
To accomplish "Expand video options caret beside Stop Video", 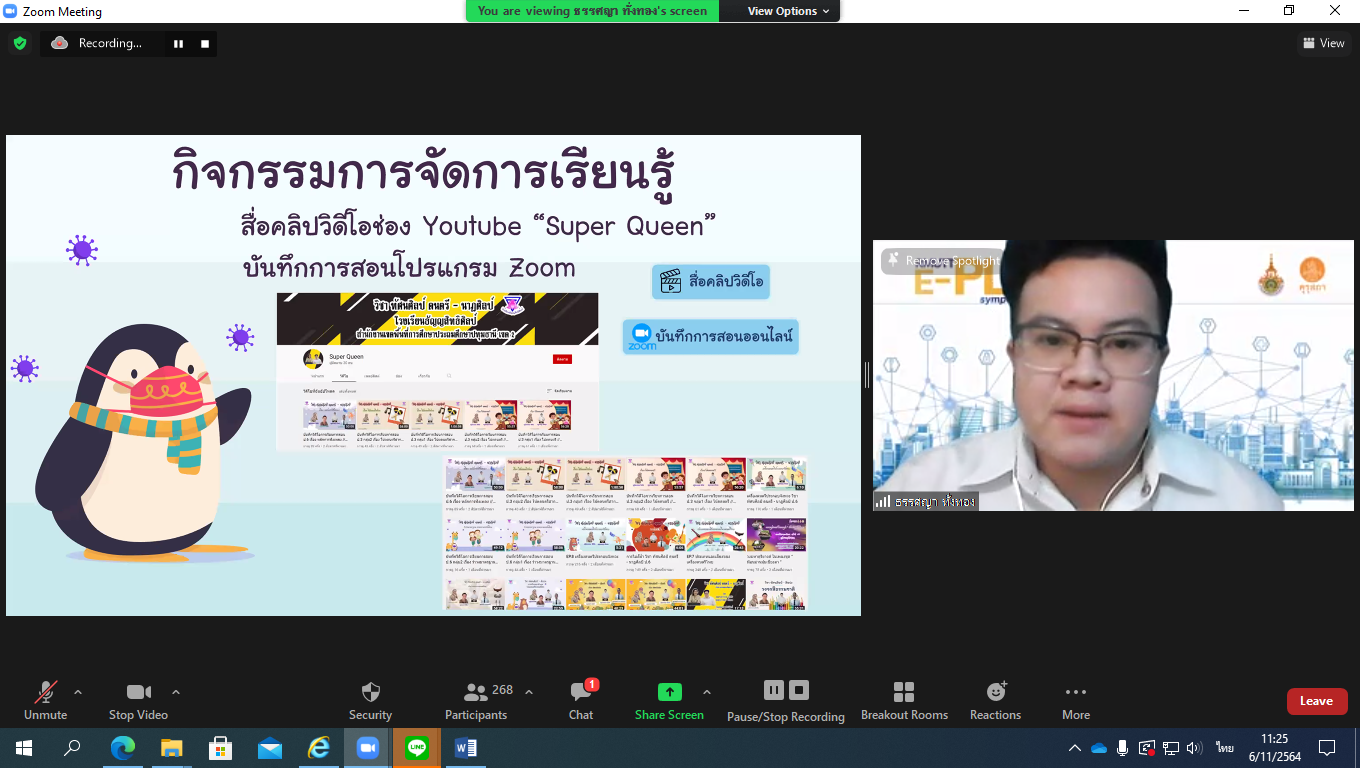I will [176, 692].
